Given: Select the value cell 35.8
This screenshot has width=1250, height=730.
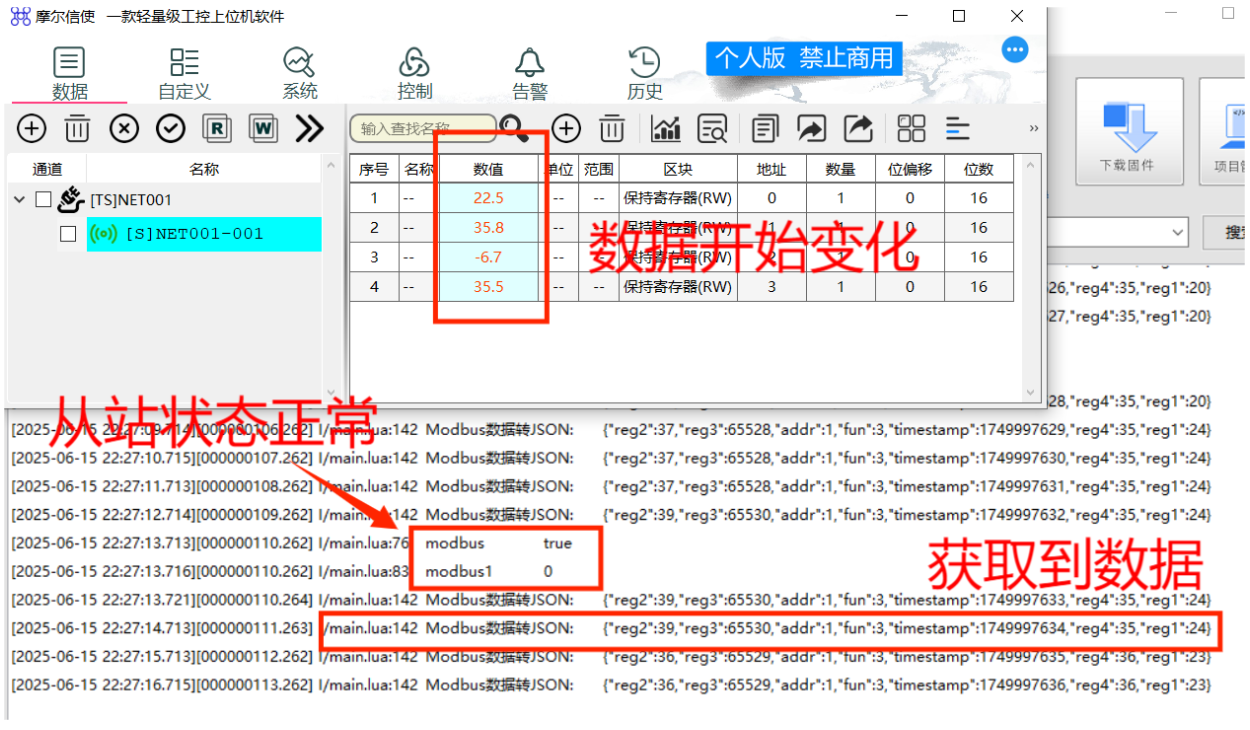Looking at the screenshot, I should (x=488, y=227).
